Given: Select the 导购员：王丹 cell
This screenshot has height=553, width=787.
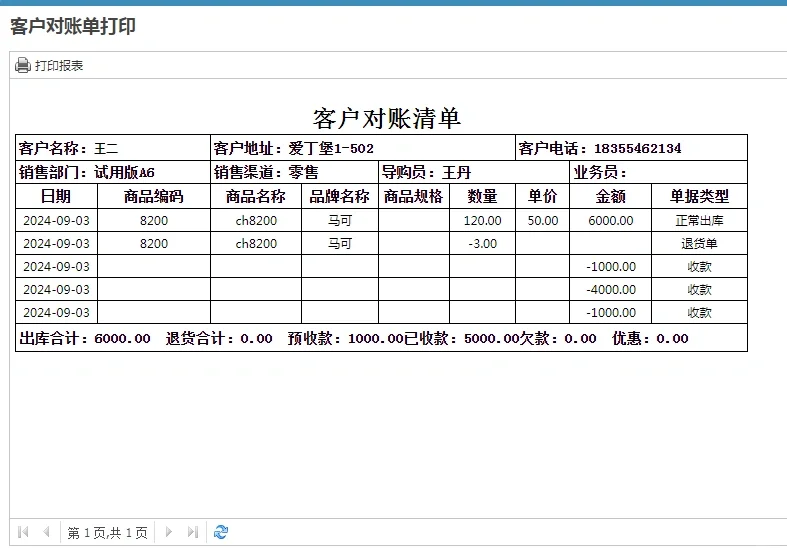Looking at the screenshot, I should (x=474, y=172).
